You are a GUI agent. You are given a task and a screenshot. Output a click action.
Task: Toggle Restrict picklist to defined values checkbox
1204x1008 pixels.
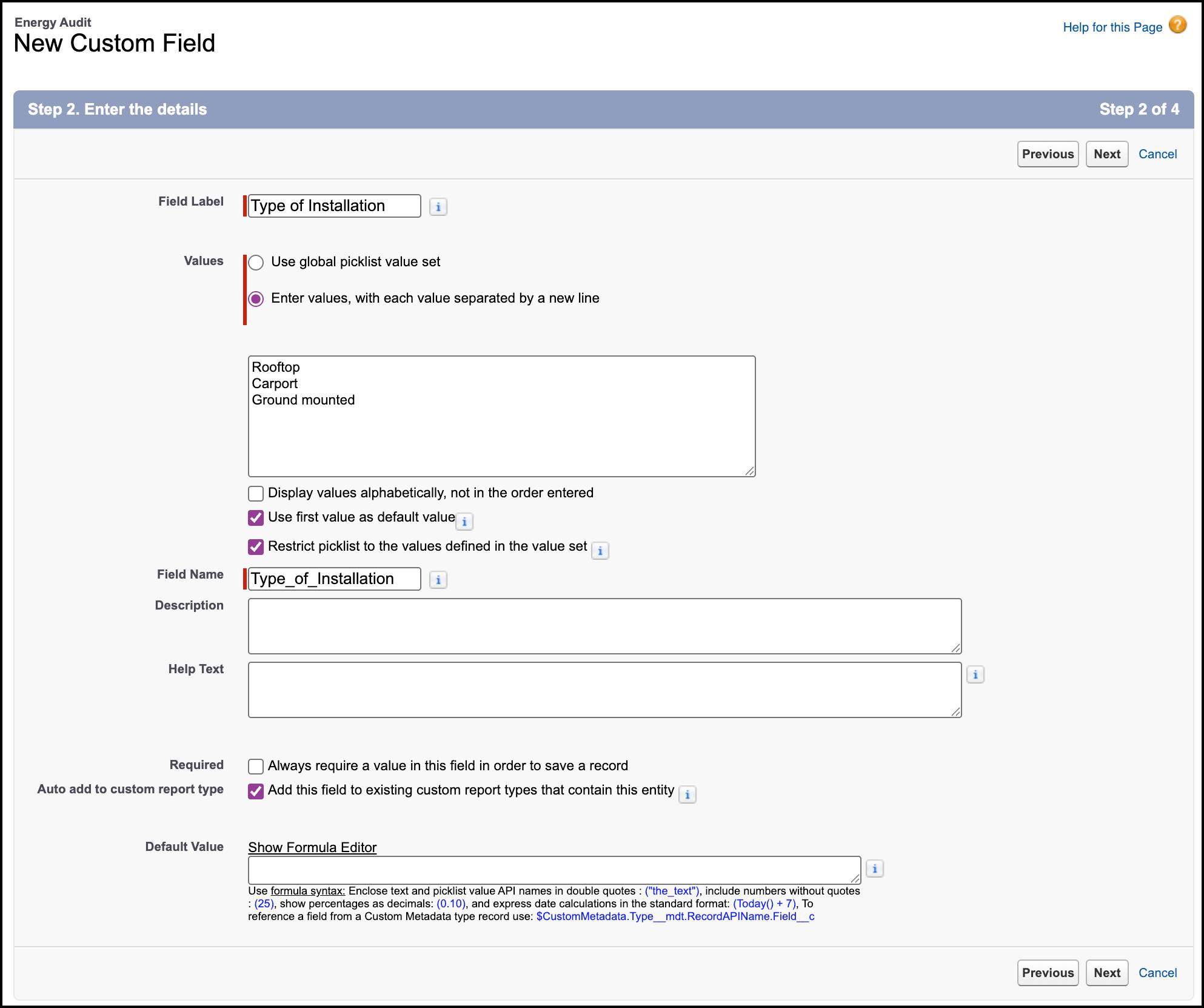pyautogui.click(x=256, y=546)
